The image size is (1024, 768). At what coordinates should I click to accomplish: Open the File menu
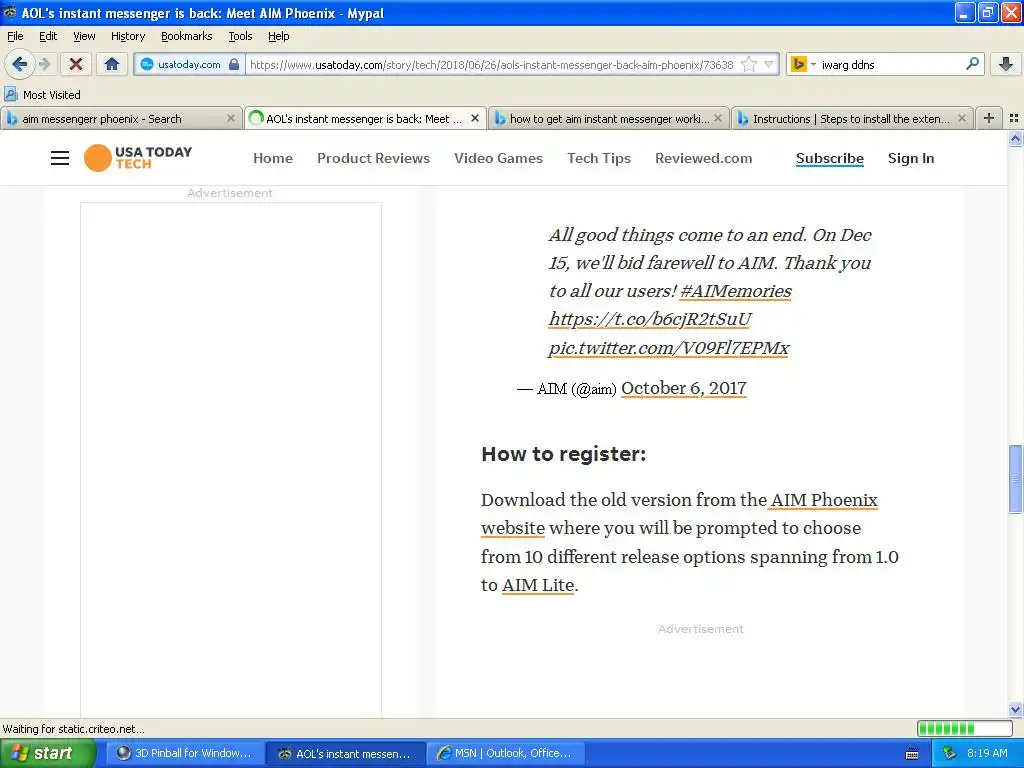pyautogui.click(x=15, y=36)
